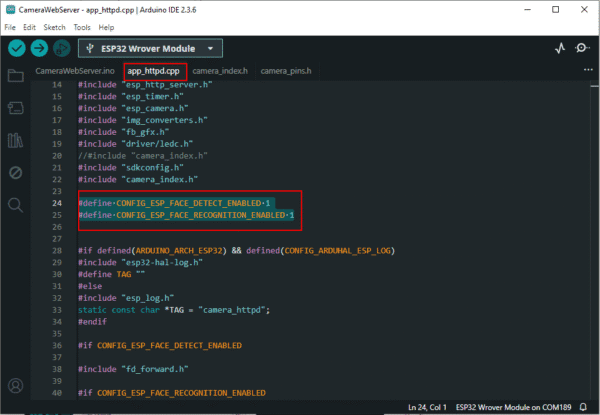Open the Boards Manager in sidebar
Viewport: 600px width, 415px height.
15,108
